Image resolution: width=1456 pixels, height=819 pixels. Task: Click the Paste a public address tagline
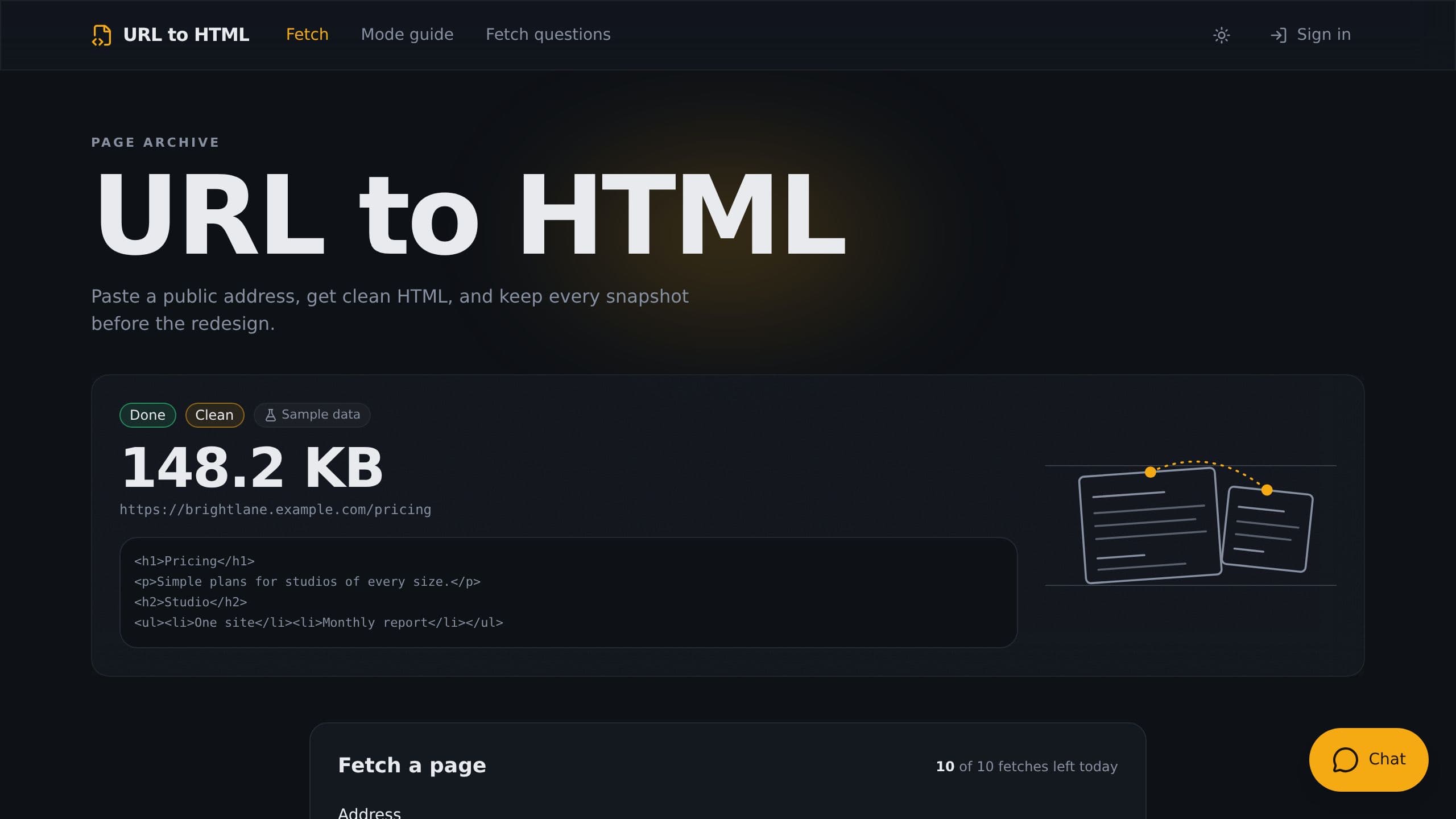click(390, 310)
